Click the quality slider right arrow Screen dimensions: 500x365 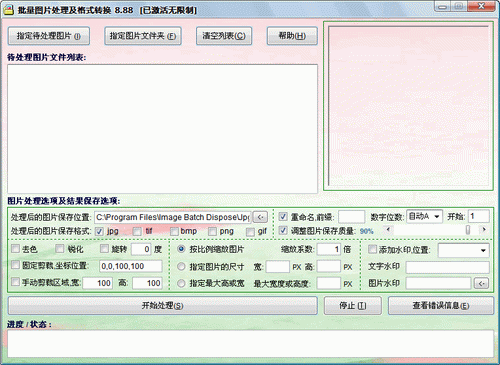[484, 230]
